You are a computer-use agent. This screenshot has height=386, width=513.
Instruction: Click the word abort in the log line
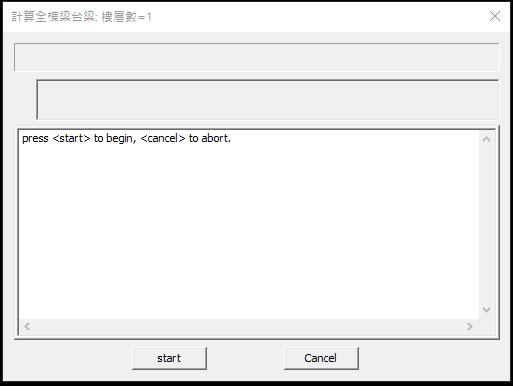click(x=215, y=138)
